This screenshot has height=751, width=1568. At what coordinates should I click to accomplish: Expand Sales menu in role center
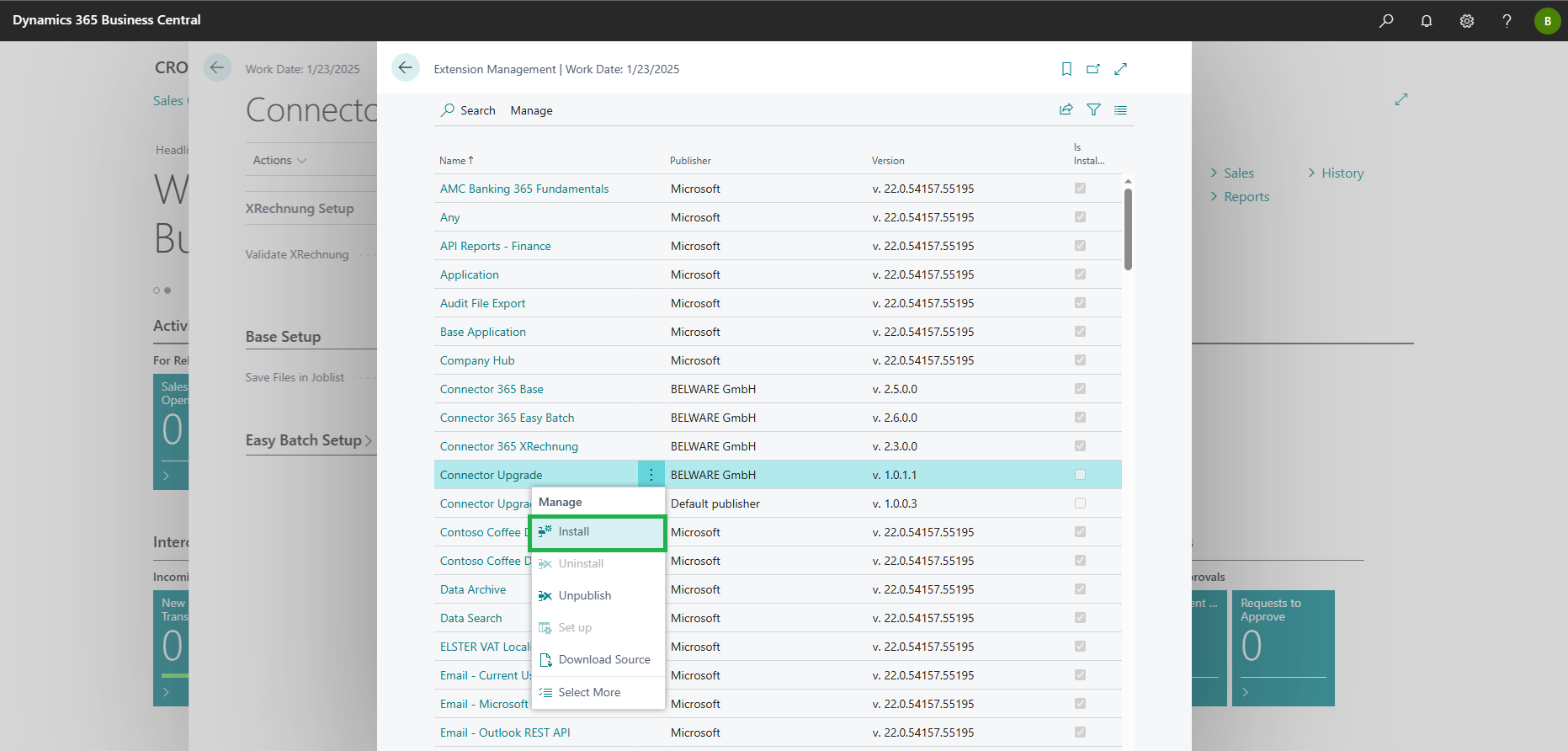pyautogui.click(x=1232, y=173)
